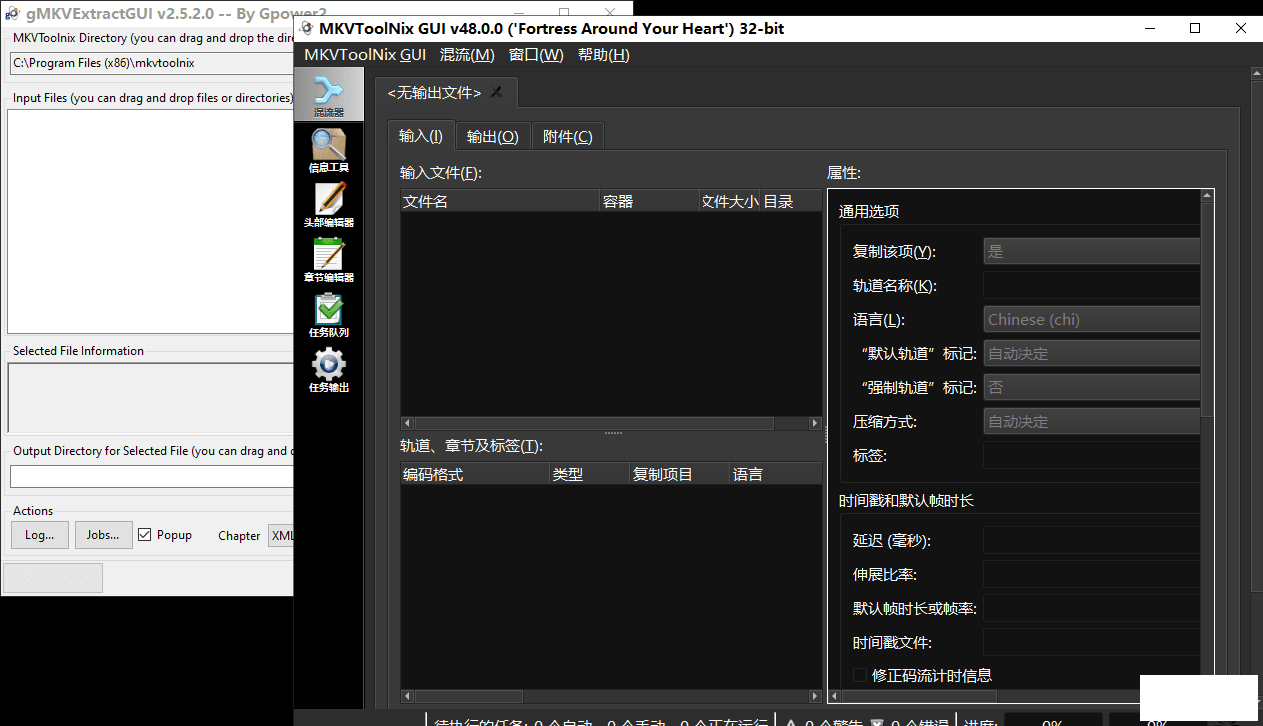This screenshot has height=726, width=1263.
Task: Open the 混流(M) menu
Action: (x=467, y=55)
